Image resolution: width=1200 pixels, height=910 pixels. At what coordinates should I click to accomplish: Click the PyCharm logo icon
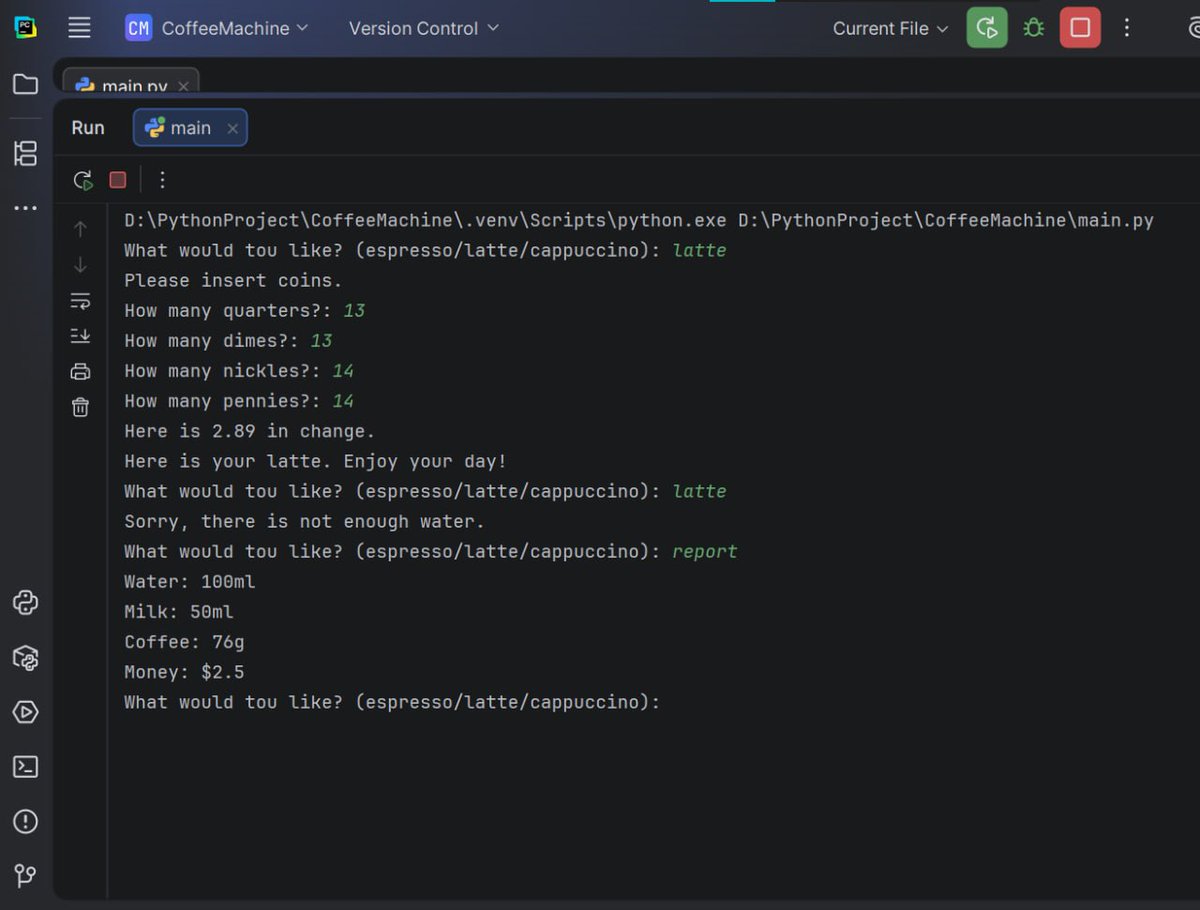[x=25, y=27]
